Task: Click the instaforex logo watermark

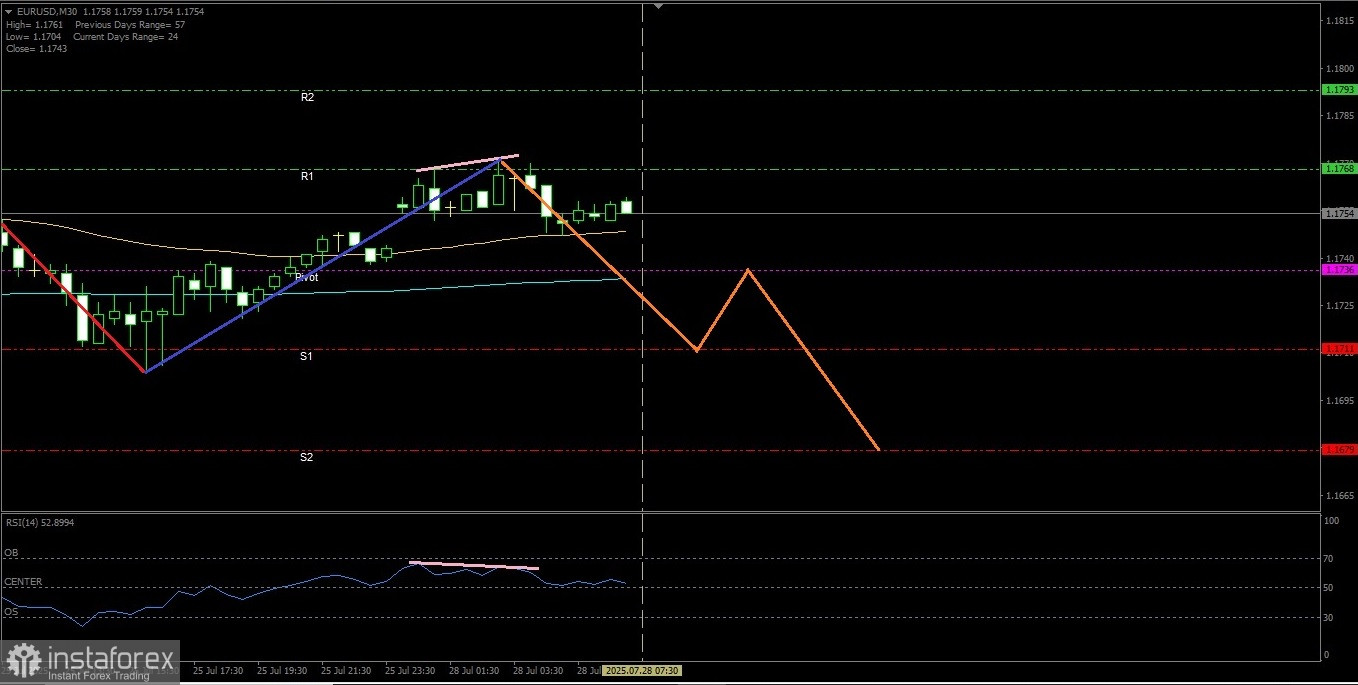Action: [90, 662]
